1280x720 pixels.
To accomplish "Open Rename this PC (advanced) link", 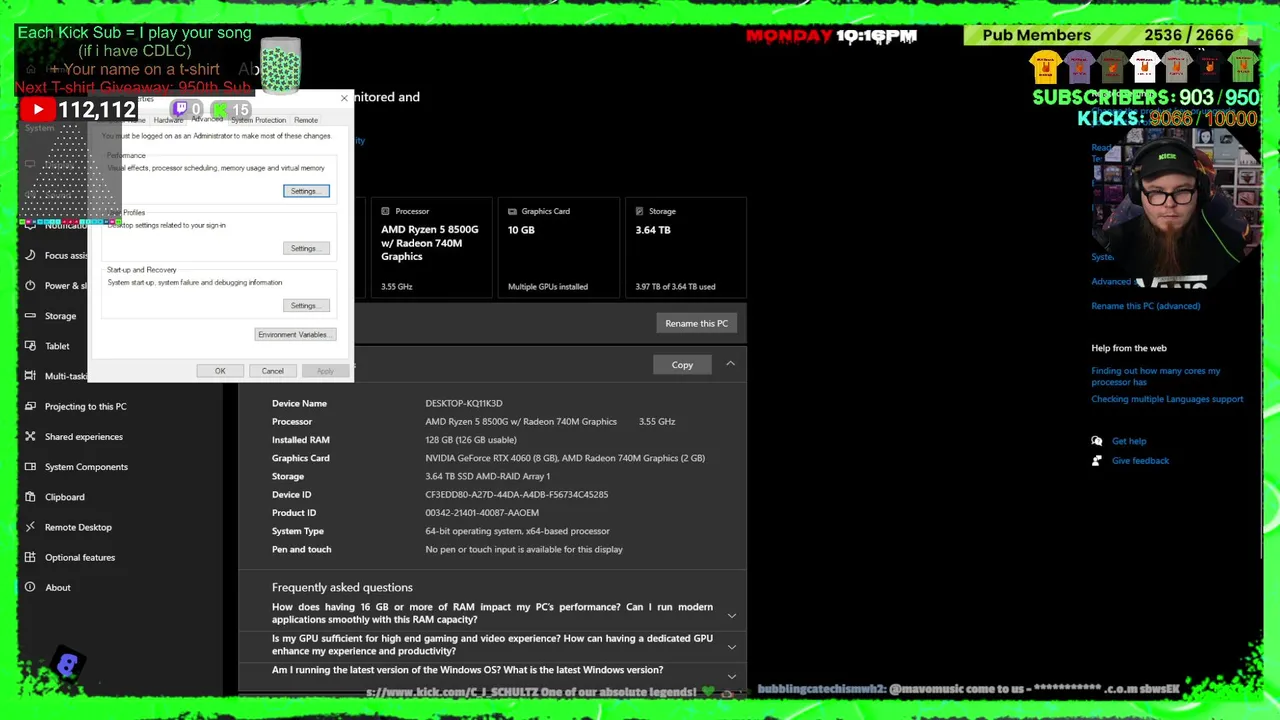I will (x=1146, y=306).
